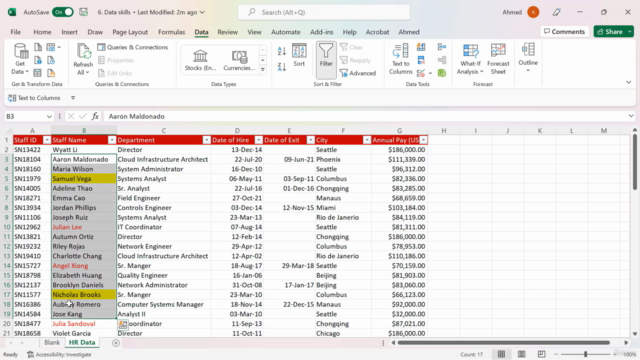
Task: Open the Date of Exit filter dropdown
Action: 311,140
